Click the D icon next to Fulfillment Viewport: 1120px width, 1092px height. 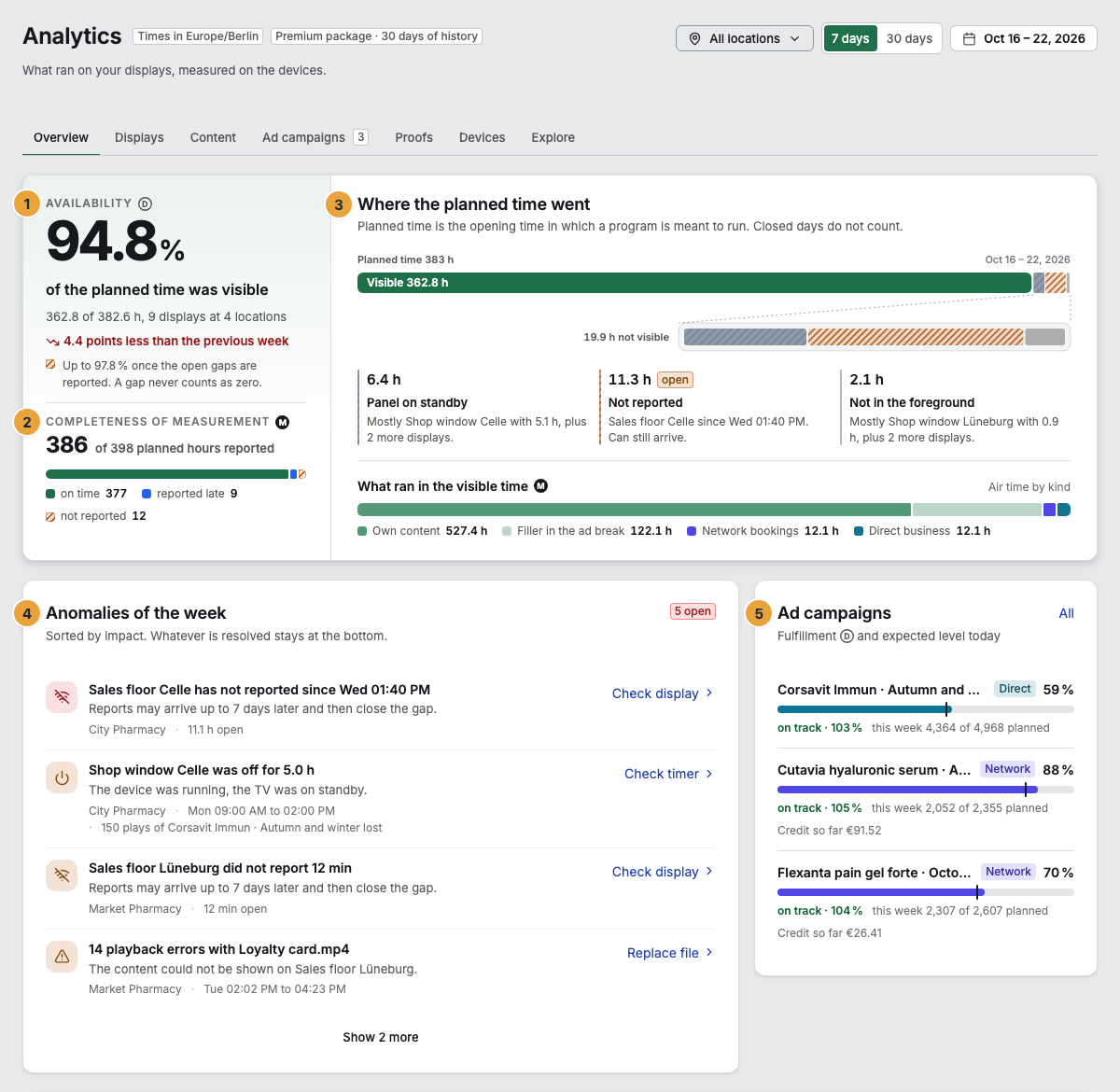point(847,636)
